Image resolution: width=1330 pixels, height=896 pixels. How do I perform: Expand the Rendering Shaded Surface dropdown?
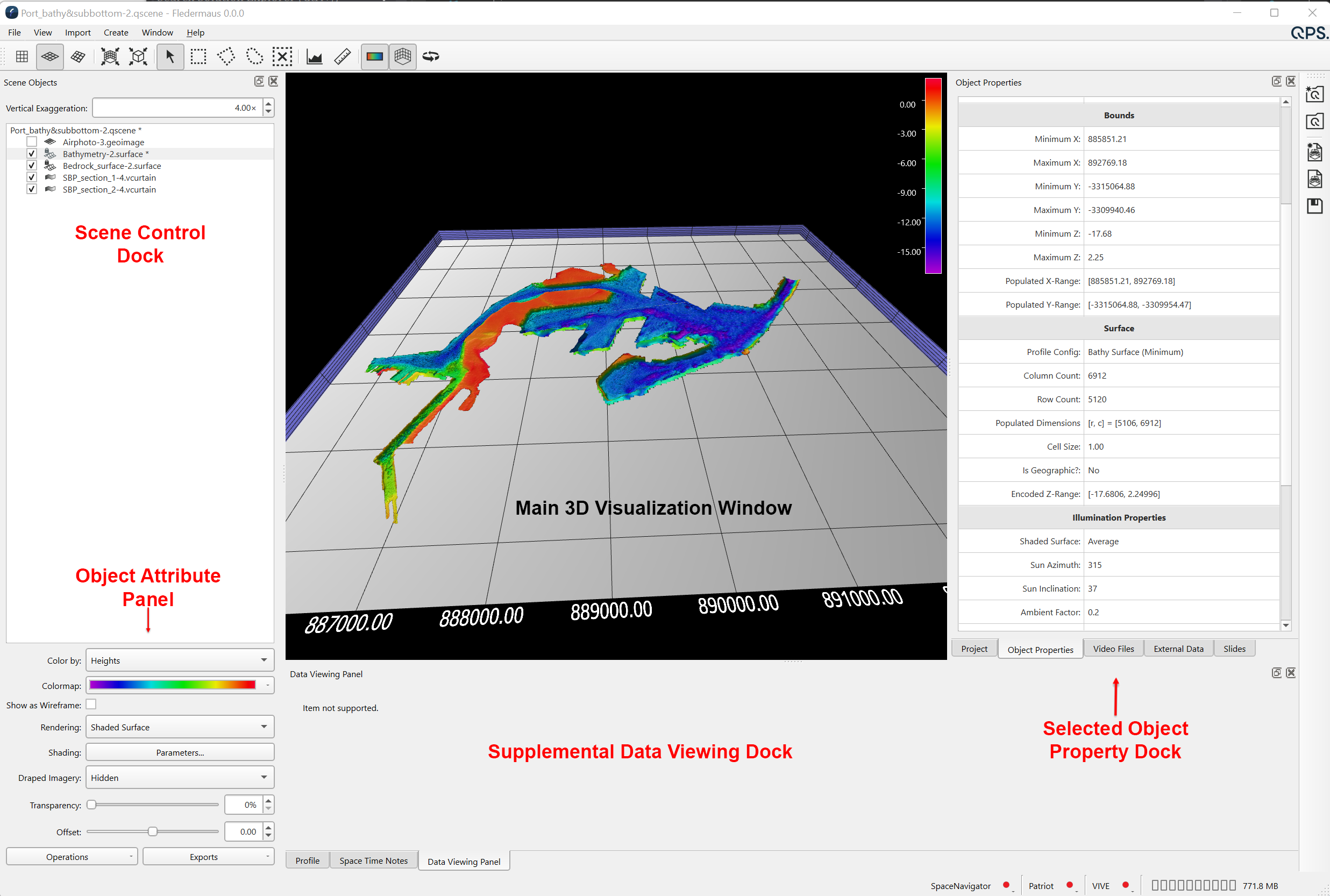[180, 727]
